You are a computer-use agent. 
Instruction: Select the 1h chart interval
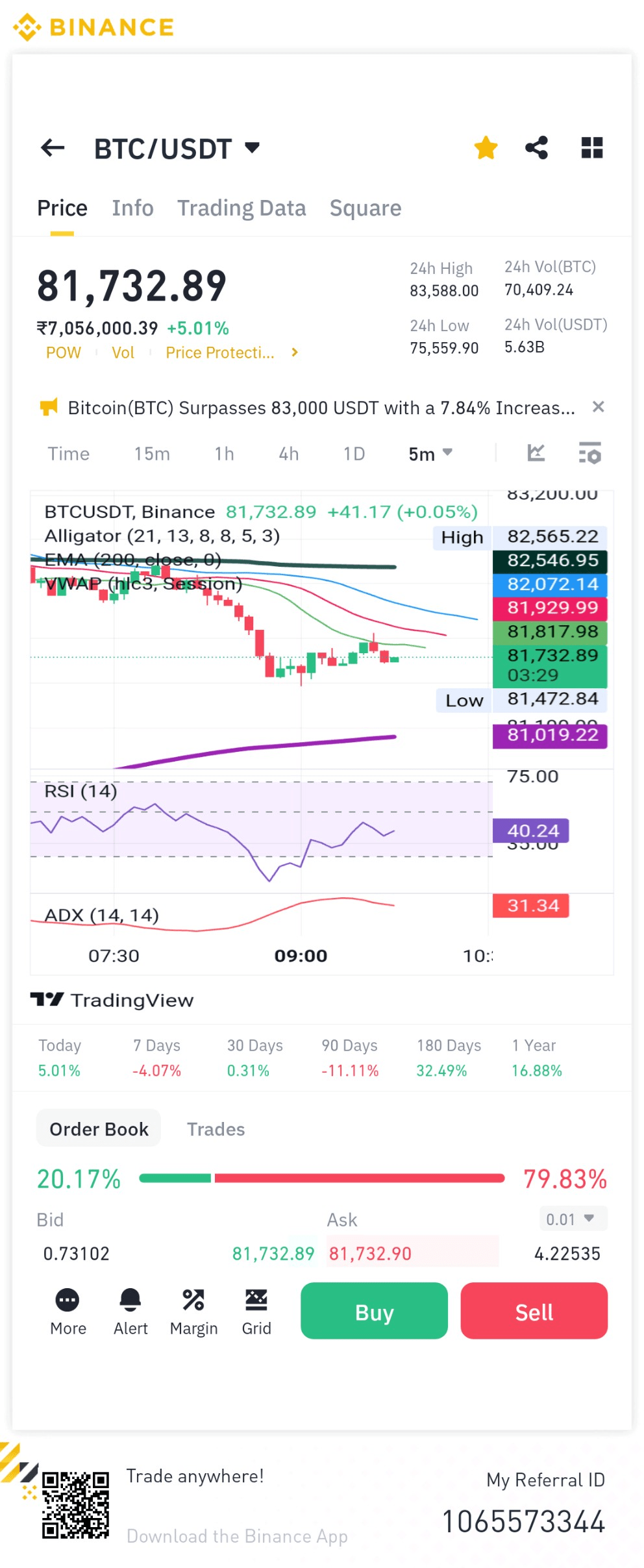tap(225, 454)
